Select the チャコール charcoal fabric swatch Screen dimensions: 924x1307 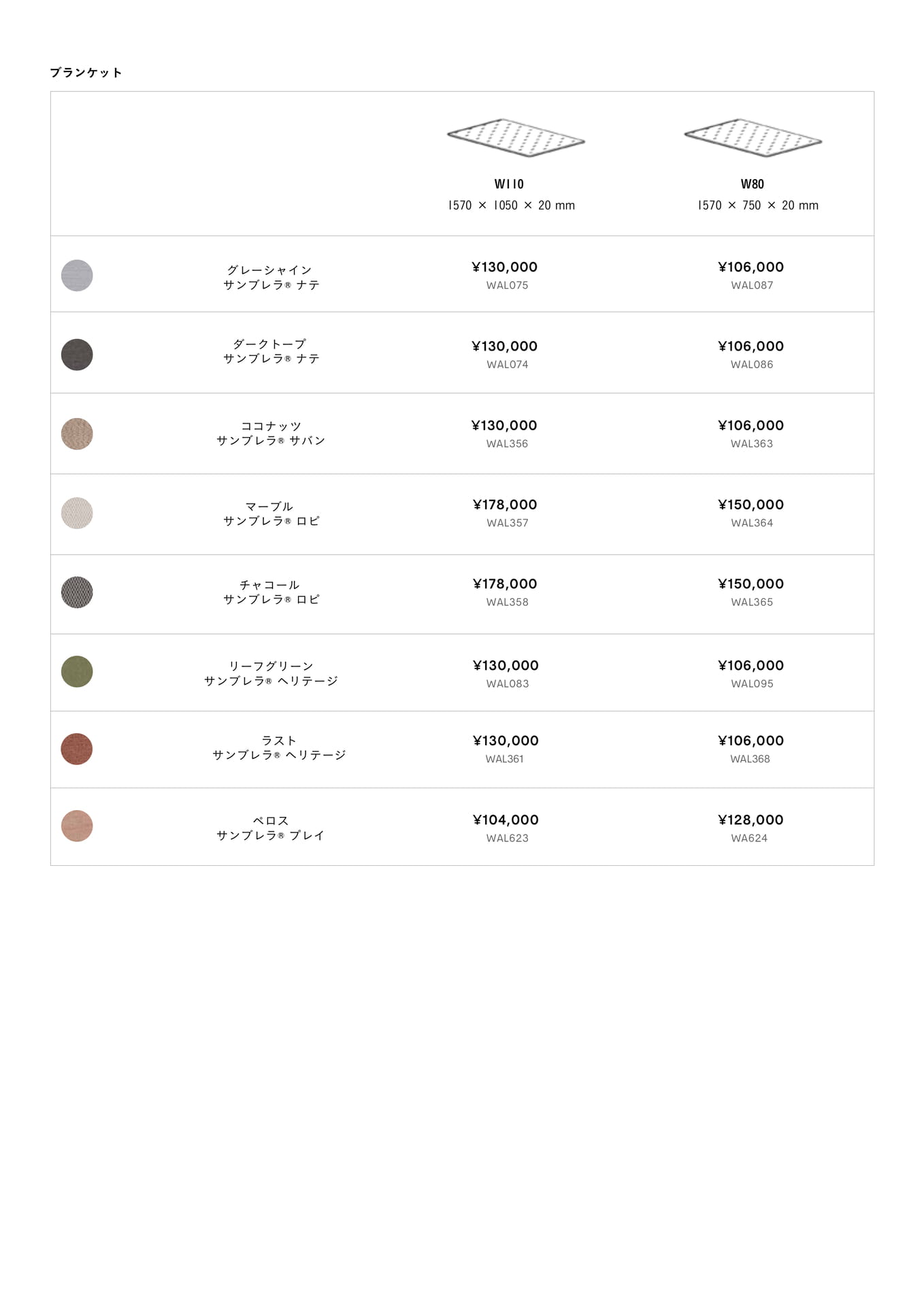[x=77, y=592]
